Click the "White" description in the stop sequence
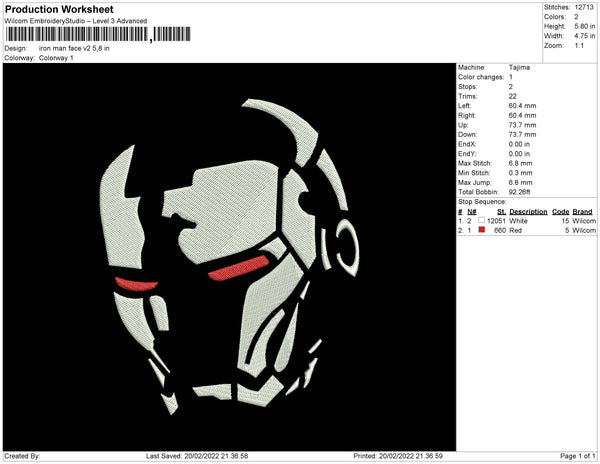Viewport: 600px width, 464px height. [518, 221]
